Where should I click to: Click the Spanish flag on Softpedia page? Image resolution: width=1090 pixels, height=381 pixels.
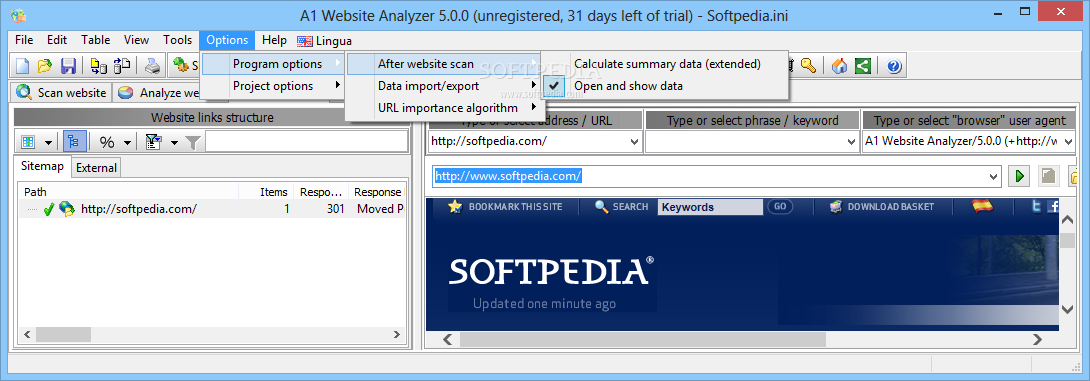click(982, 206)
